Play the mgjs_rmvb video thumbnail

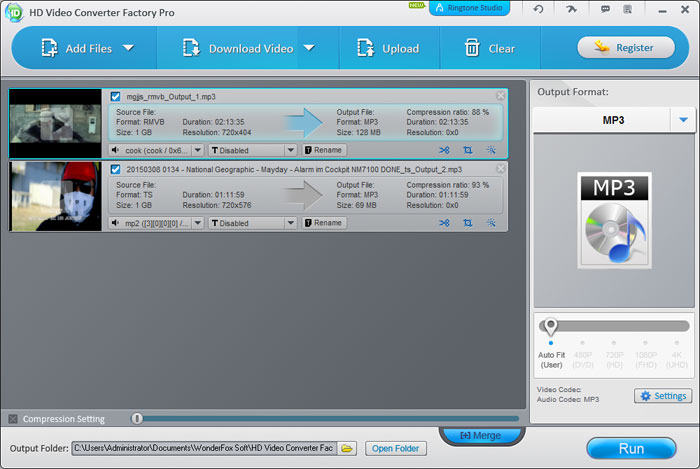click(55, 124)
